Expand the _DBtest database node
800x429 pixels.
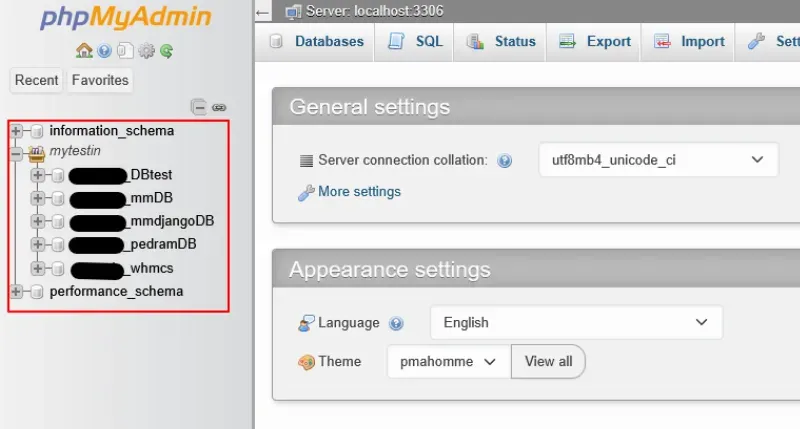pyautogui.click(x=37, y=175)
